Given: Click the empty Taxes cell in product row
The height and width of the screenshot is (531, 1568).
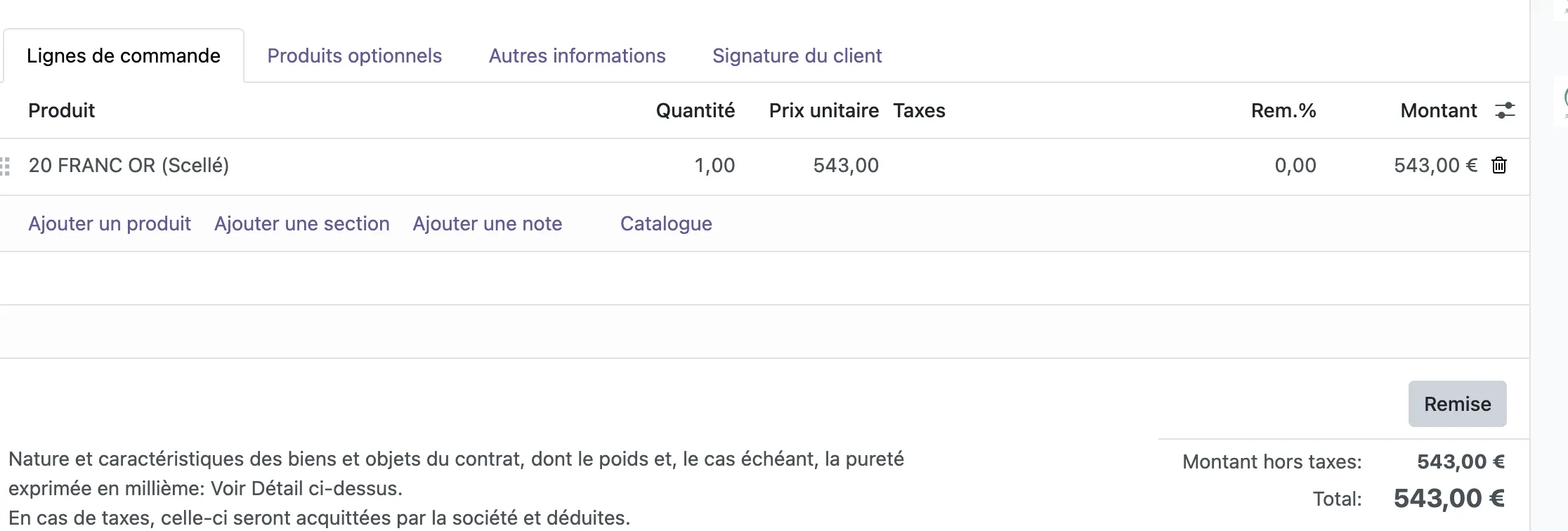Looking at the screenshot, I should pos(1054,166).
